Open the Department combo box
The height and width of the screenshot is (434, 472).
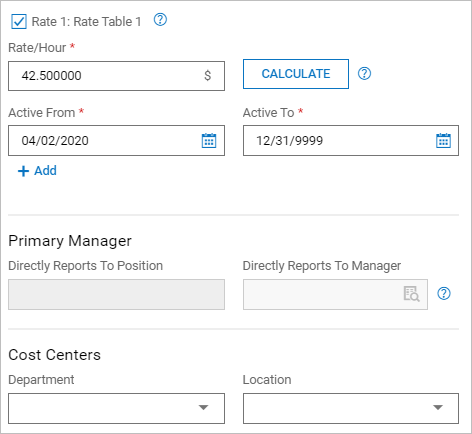[116, 408]
